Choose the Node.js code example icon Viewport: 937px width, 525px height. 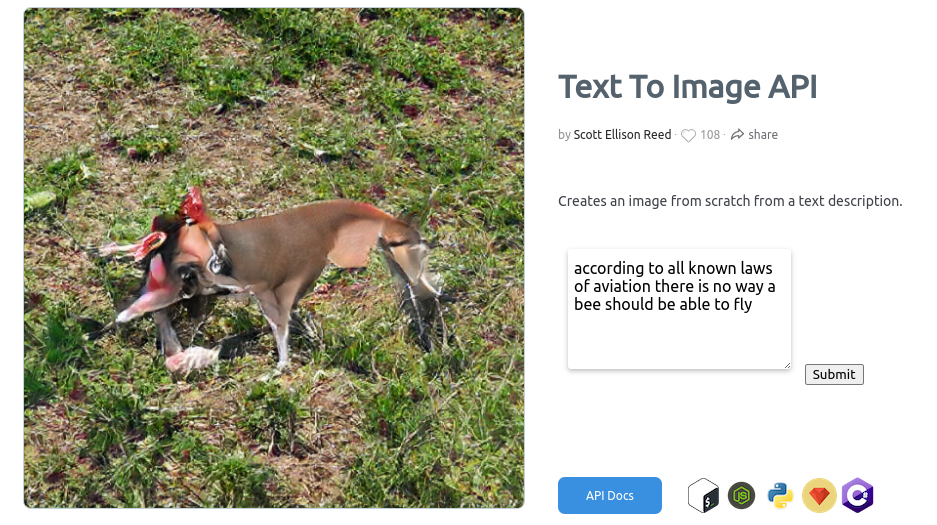[741, 495]
